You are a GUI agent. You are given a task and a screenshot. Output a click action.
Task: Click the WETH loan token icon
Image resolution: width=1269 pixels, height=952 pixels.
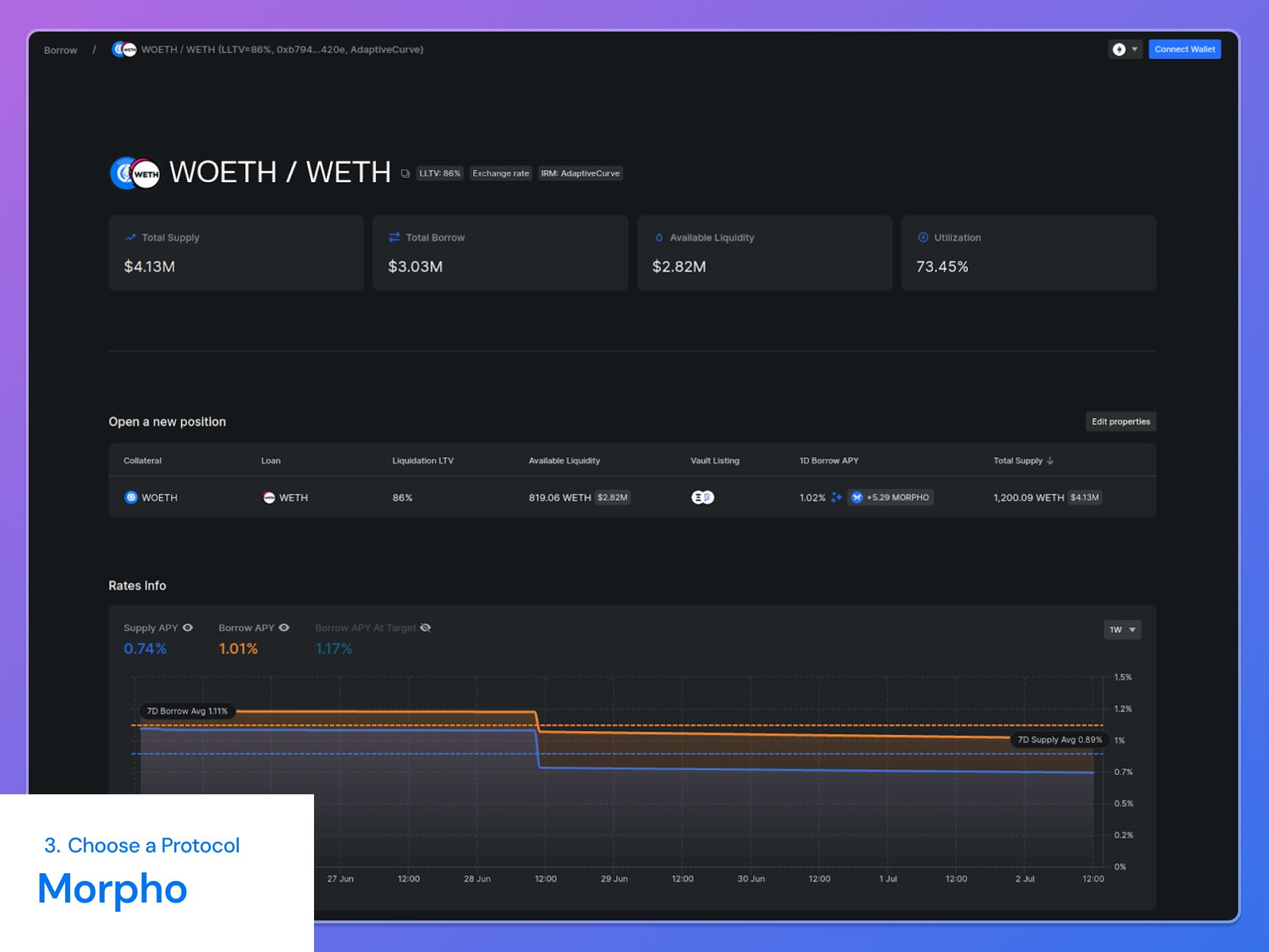[x=269, y=498]
